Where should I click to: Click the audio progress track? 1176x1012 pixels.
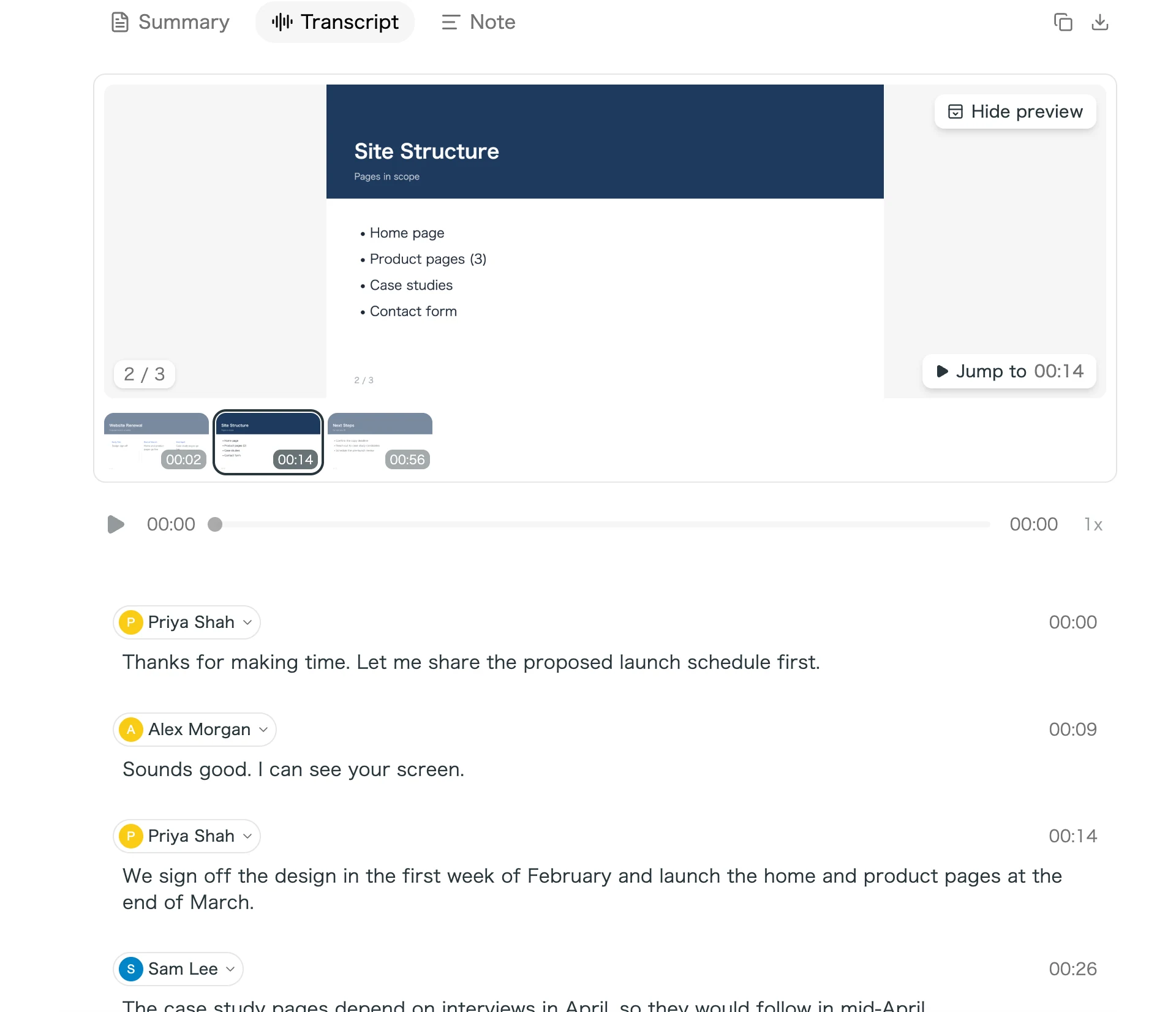click(x=603, y=524)
